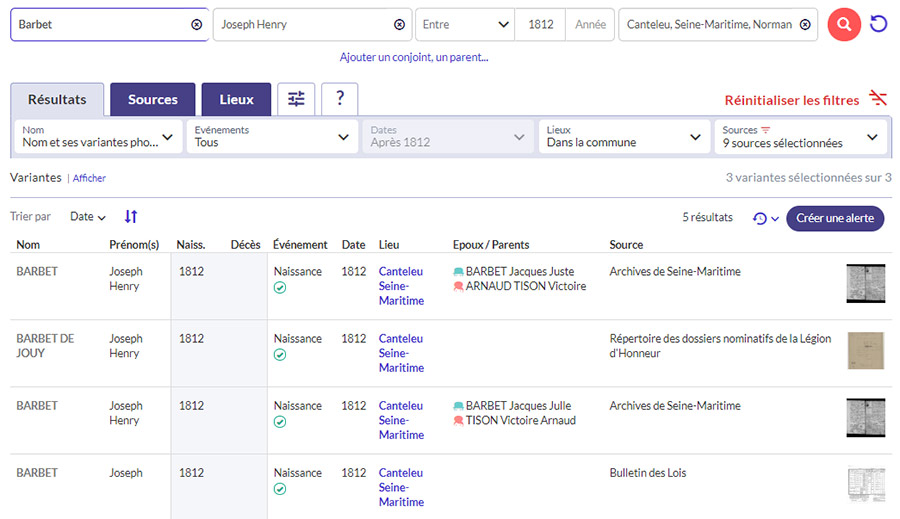
Task: Expand the Entre date range dropdown
Action: click(464, 24)
